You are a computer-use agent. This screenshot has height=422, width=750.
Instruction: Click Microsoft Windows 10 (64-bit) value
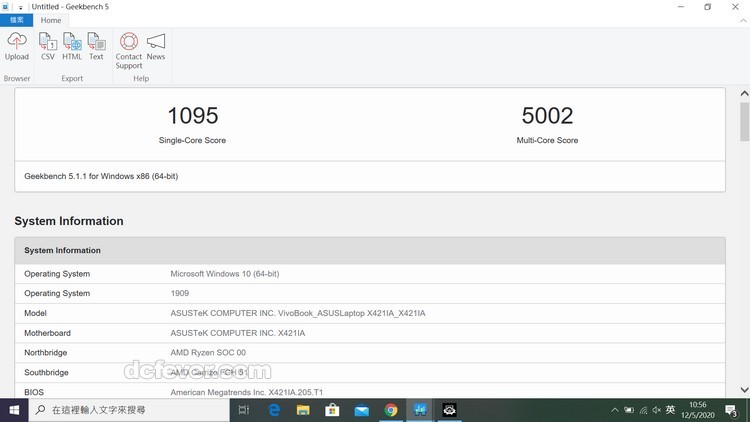[225, 274]
